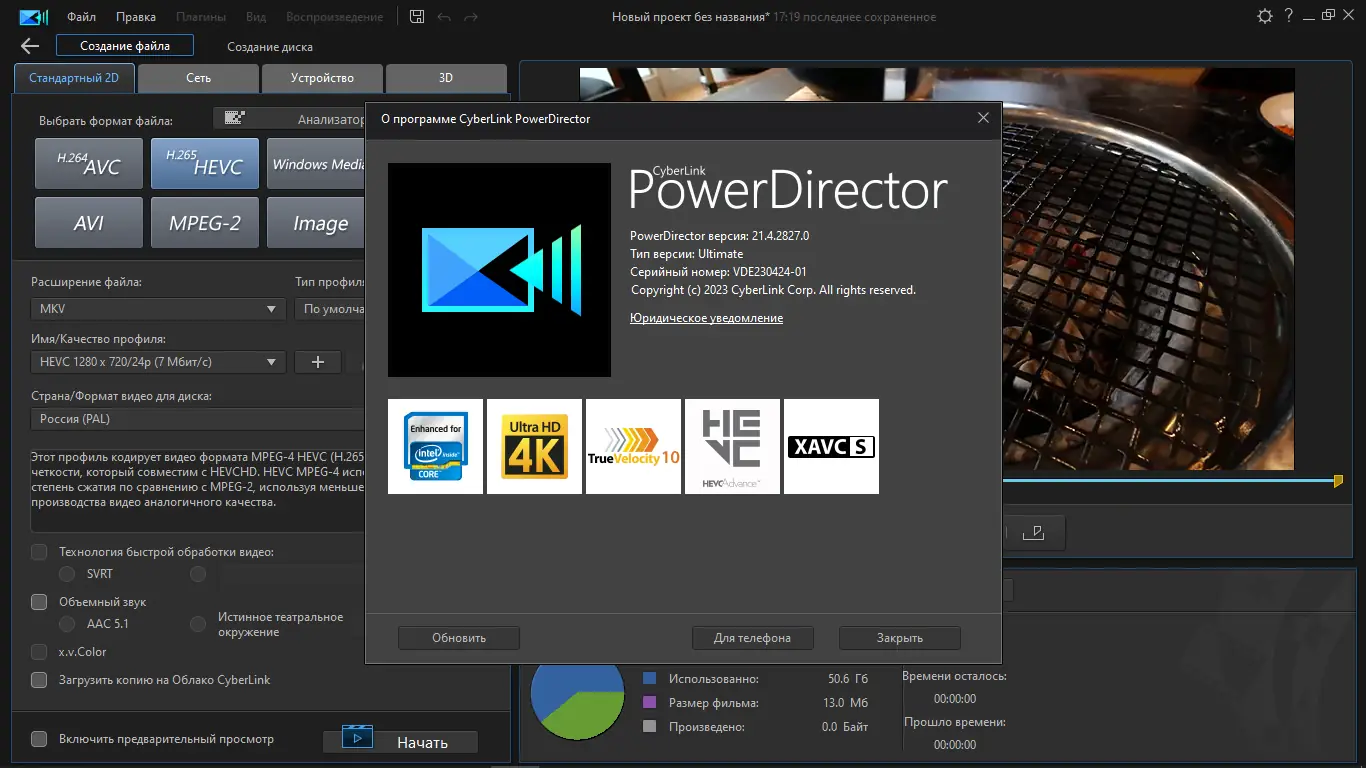Open the Юридическое уведомление link
The image size is (1366, 768).
click(705, 318)
